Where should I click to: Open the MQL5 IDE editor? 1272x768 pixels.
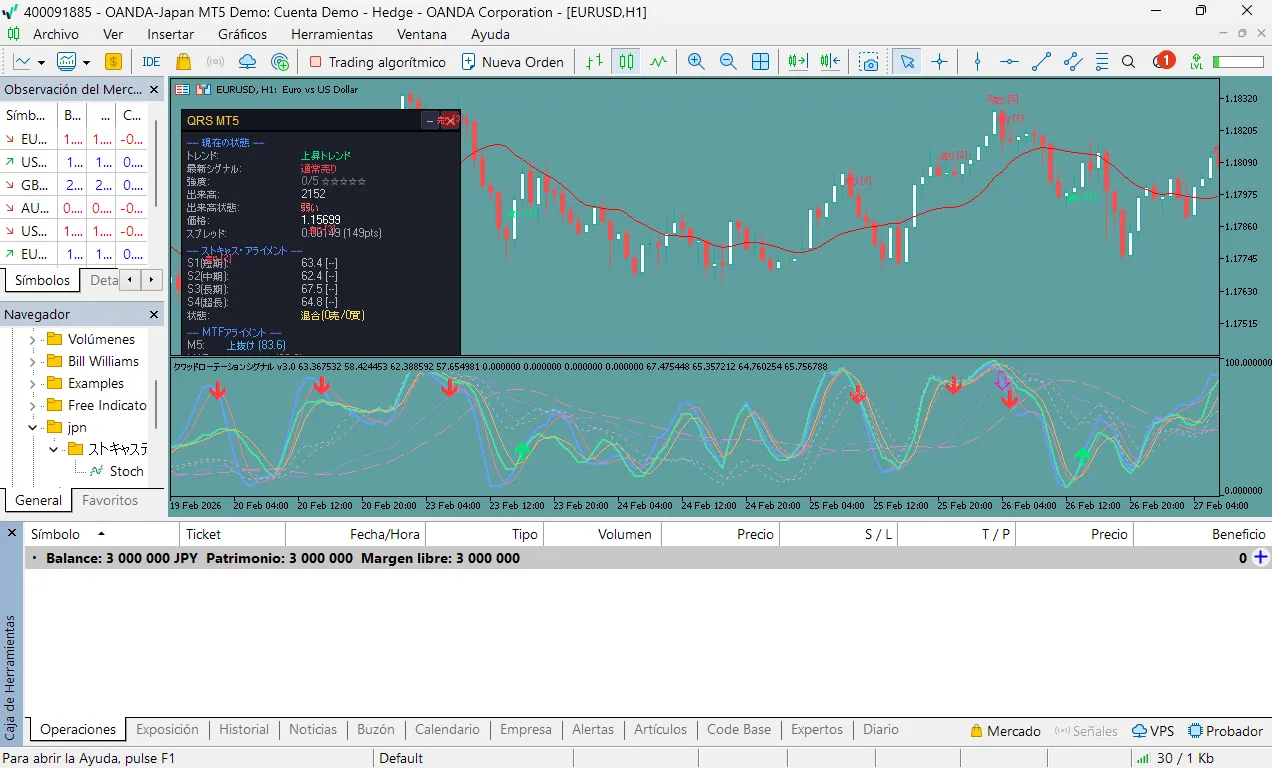(x=151, y=62)
